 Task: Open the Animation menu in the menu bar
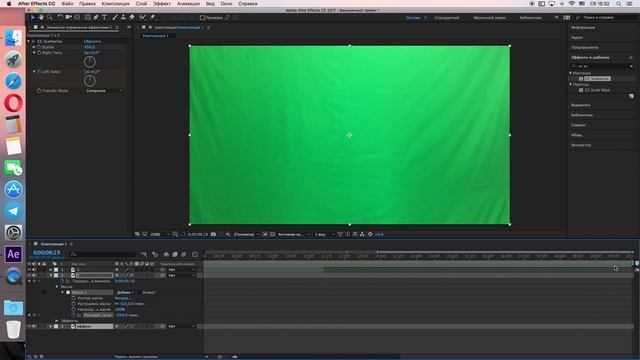point(188,4)
